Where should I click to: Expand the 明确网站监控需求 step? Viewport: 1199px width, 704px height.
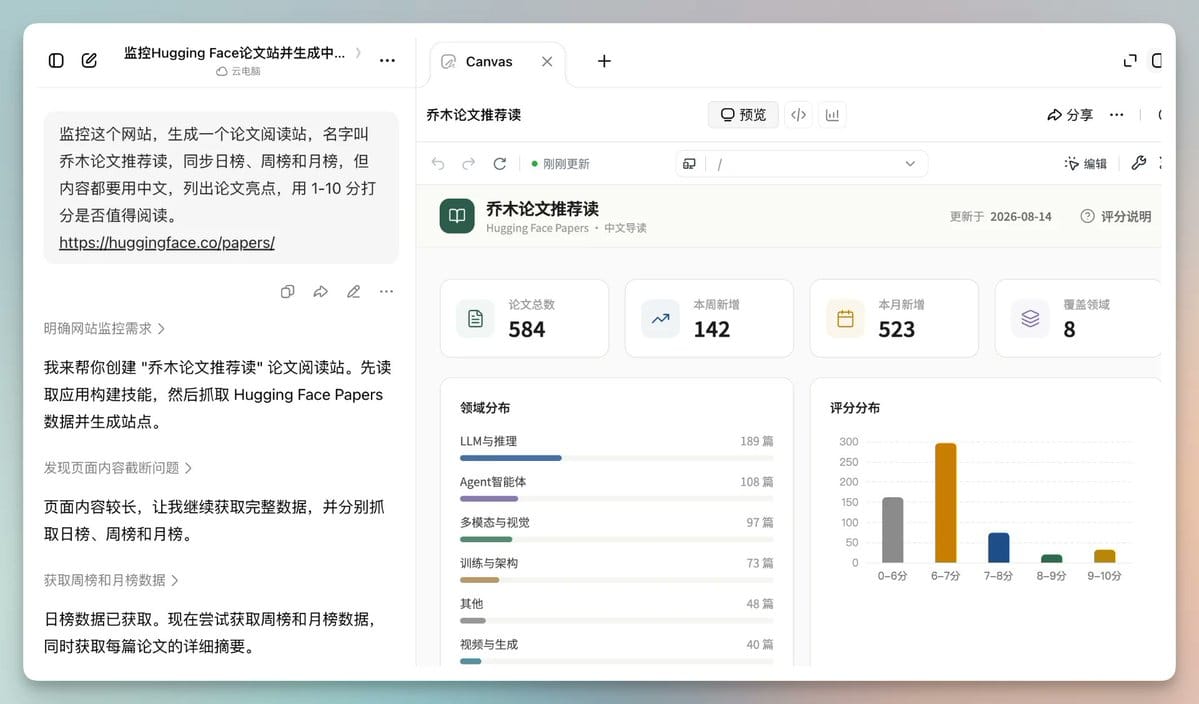click(104, 329)
